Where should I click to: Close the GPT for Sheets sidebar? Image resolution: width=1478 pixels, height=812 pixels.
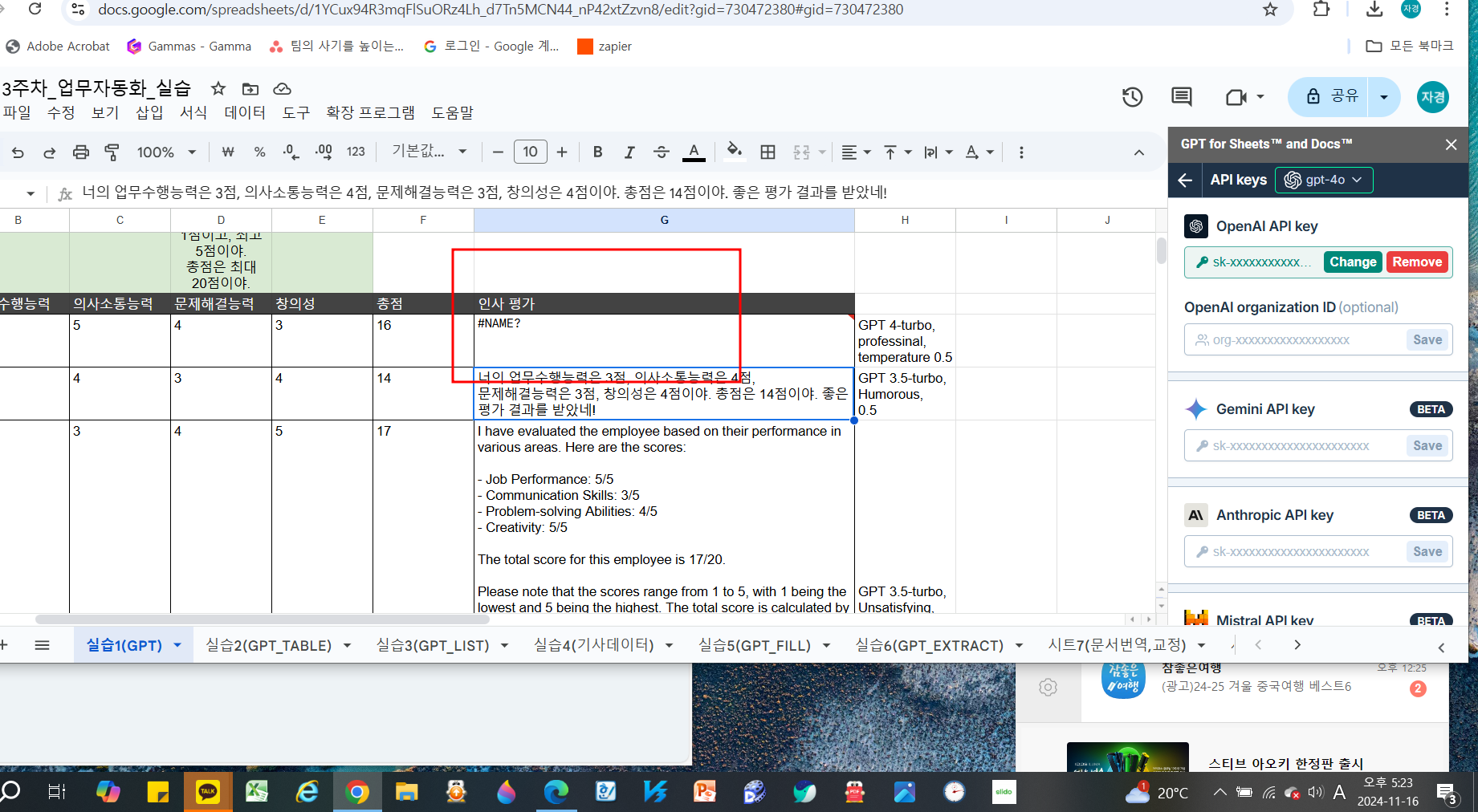(x=1451, y=144)
